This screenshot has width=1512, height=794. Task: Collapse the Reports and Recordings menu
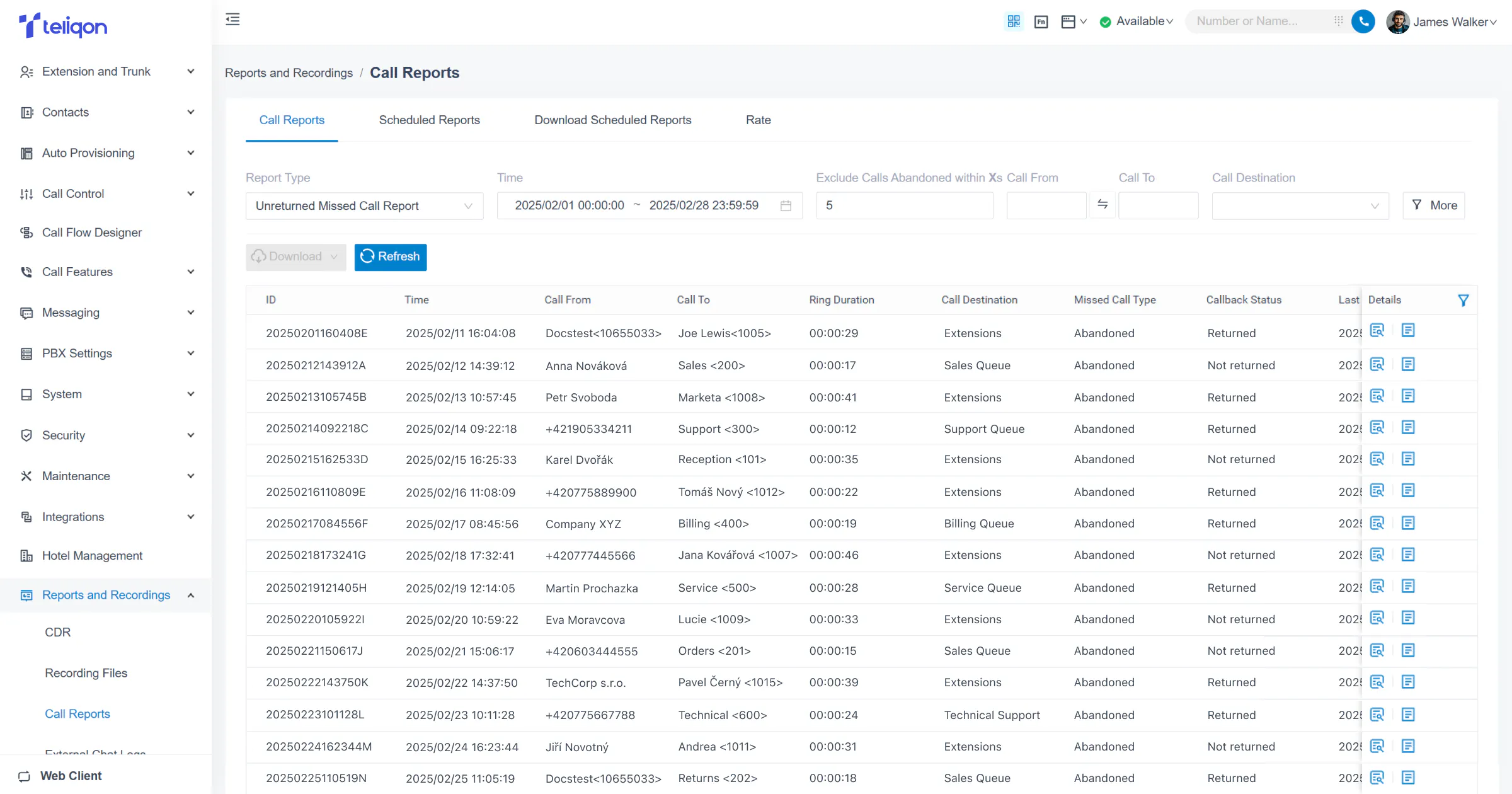106,595
